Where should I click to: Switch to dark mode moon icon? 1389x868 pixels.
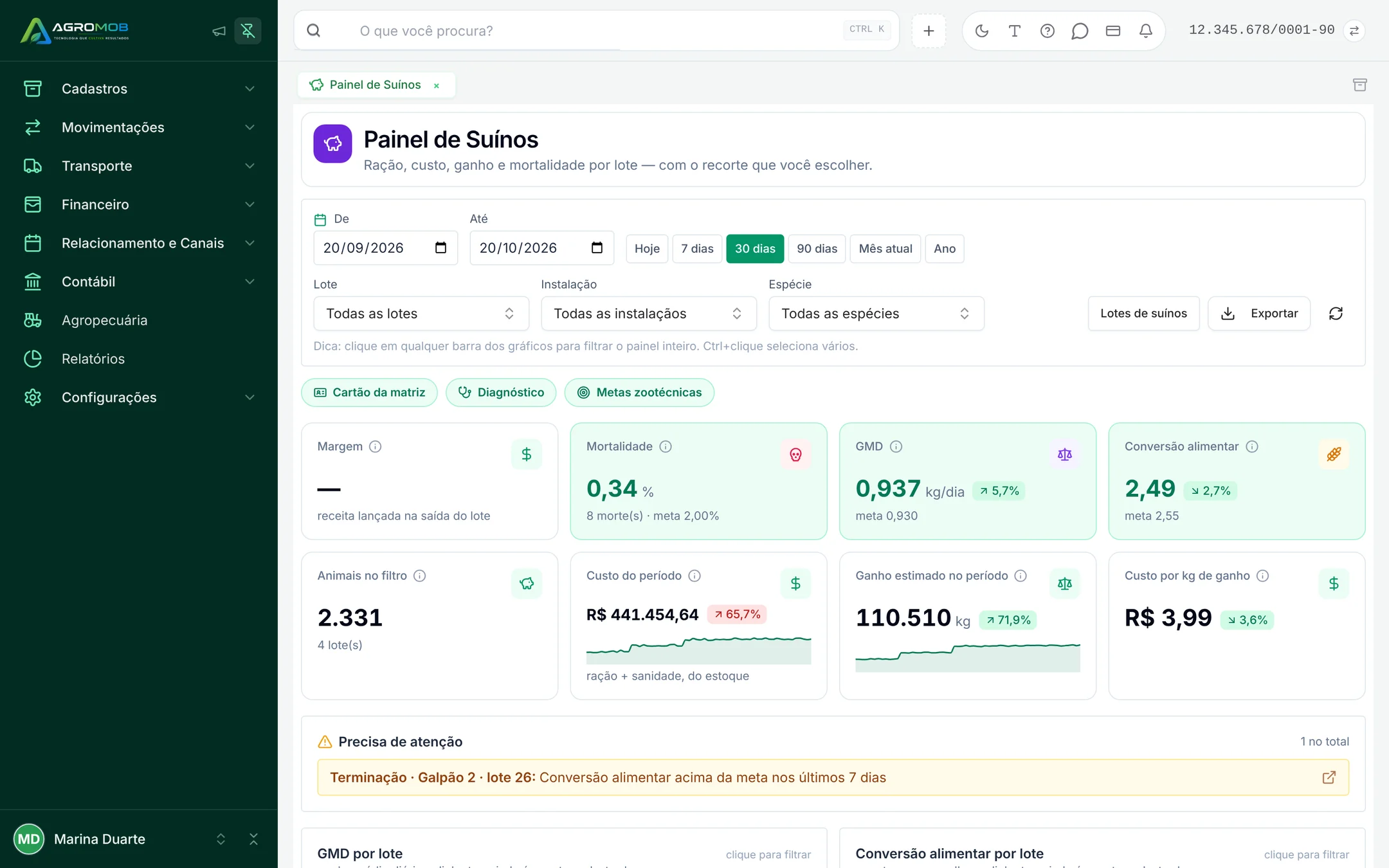pyautogui.click(x=982, y=31)
